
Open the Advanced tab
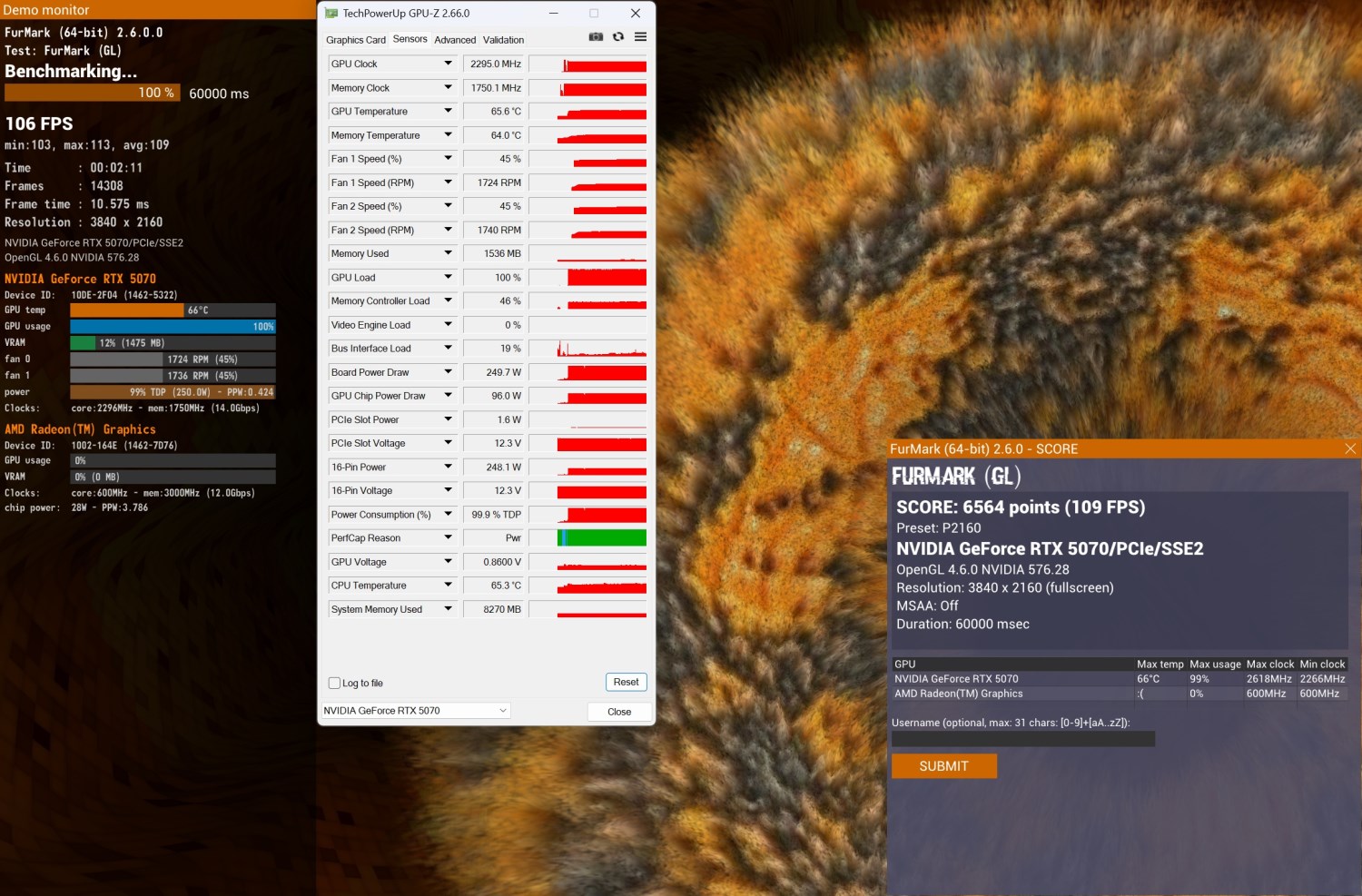pos(455,40)
